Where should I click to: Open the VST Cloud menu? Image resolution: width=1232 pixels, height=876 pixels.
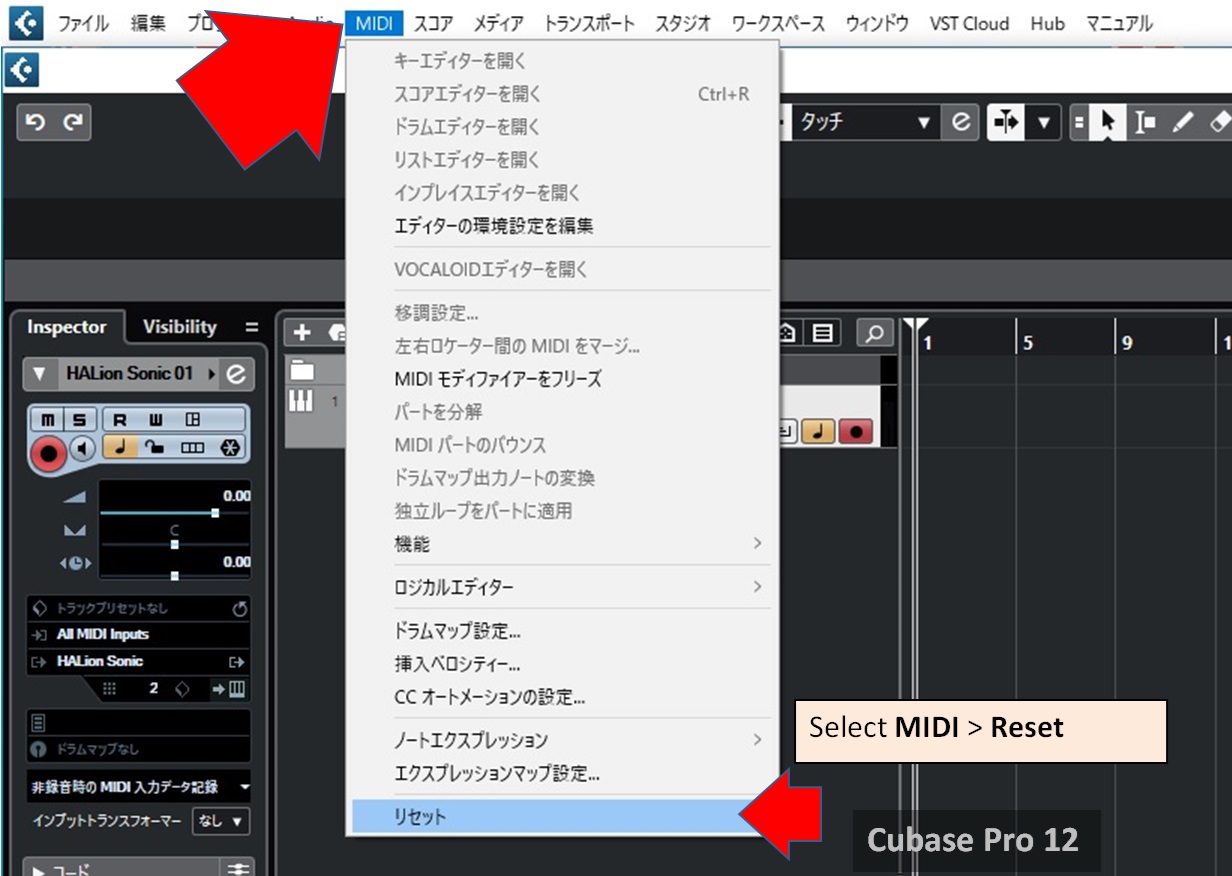coord(969,23)
